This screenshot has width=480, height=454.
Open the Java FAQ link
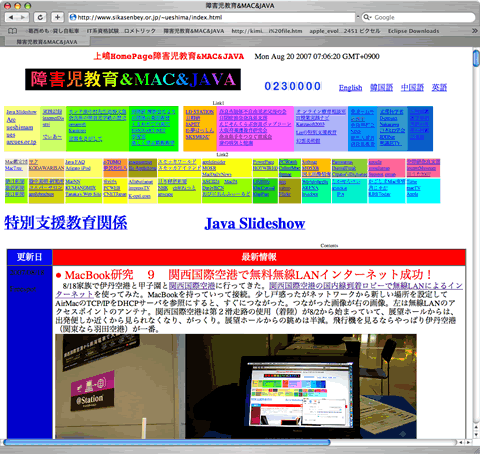pos(75,162)
